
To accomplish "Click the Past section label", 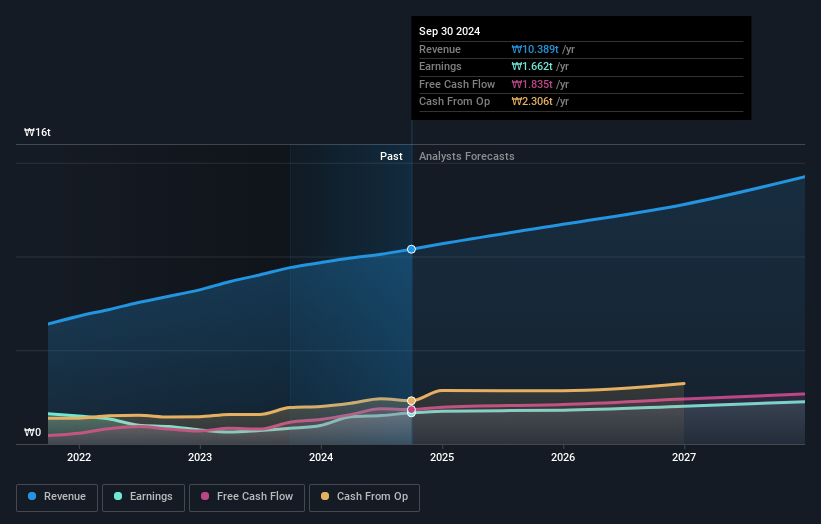I will (391, 157).
